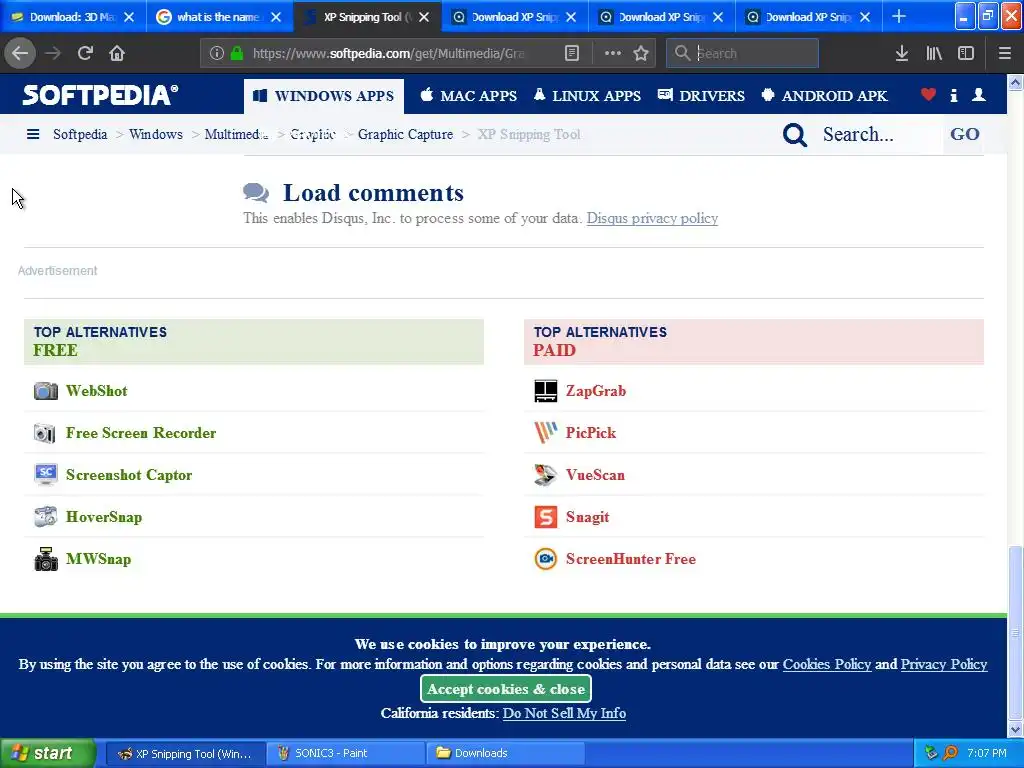This screenshot has width=1024, height=768.
Task: Click the Screenshot Captor icon
Action: [x=46, y=475]
